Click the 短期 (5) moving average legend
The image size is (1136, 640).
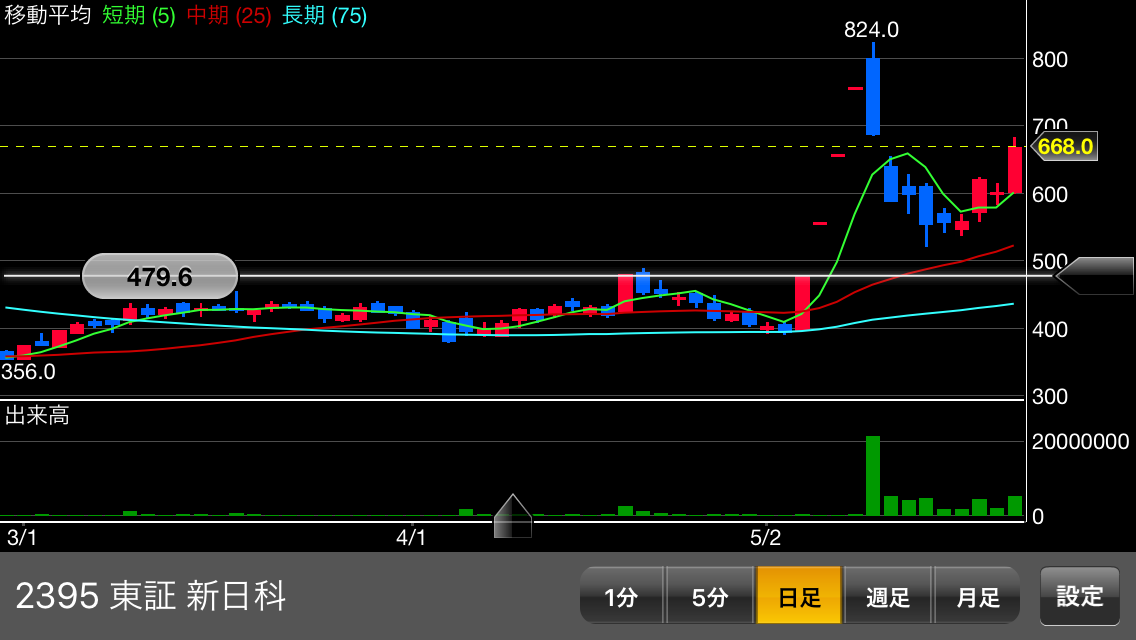point(139,16)
